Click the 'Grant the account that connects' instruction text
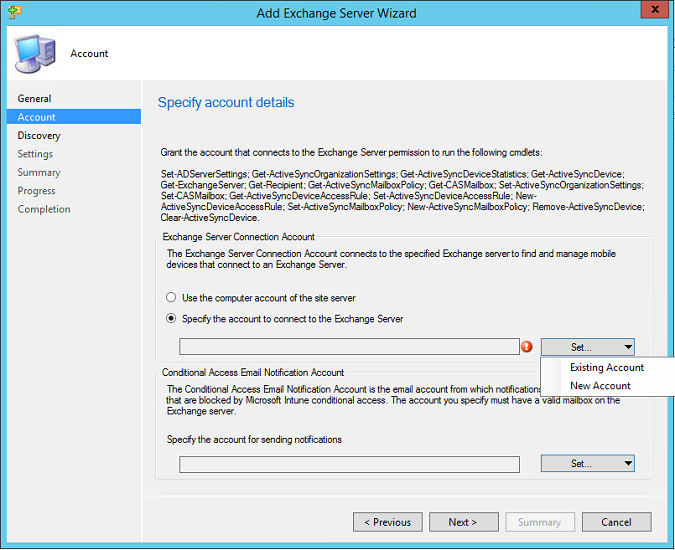 point(351,152)
